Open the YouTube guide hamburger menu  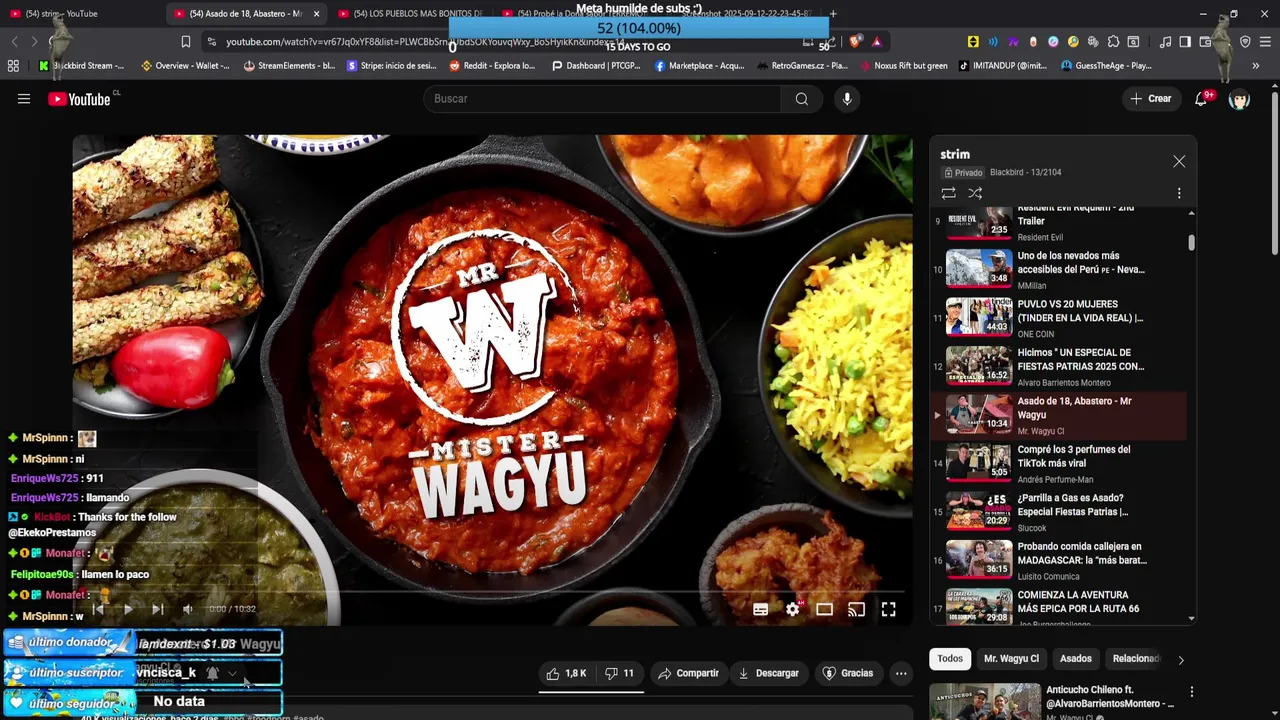click(24, 99)
